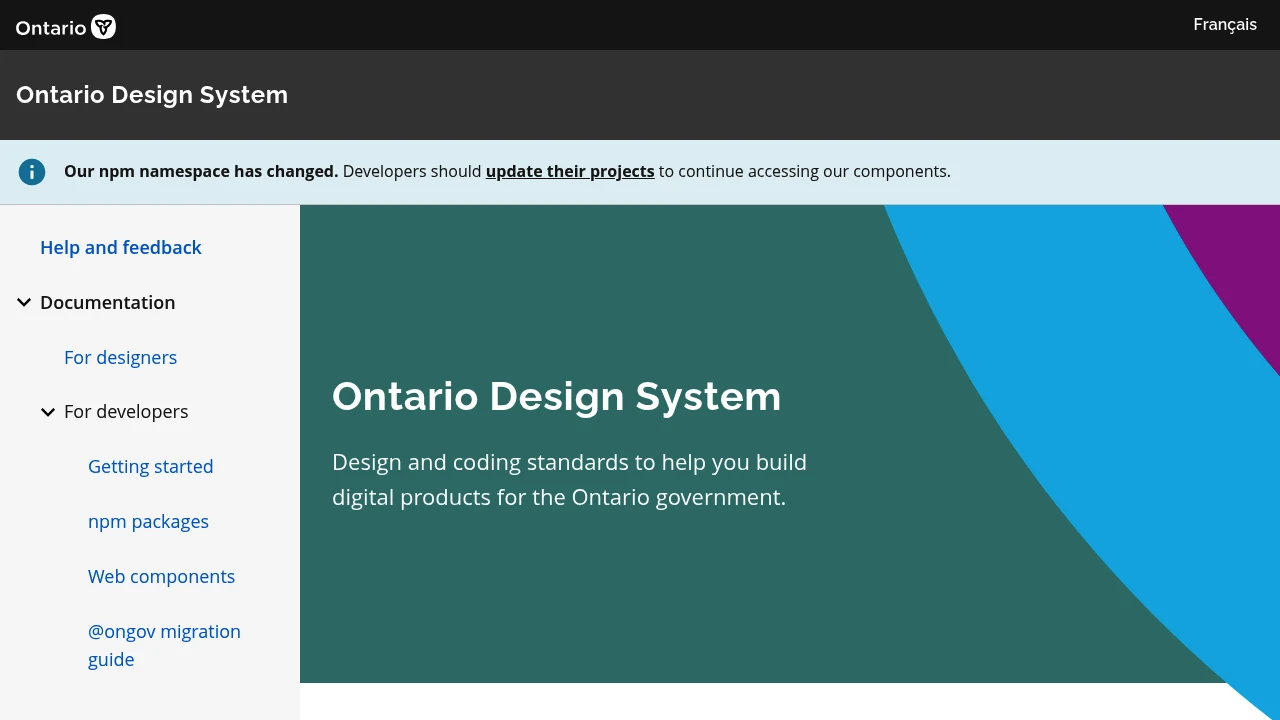Open the Ontario Design System header link

(x=152, y=94)
